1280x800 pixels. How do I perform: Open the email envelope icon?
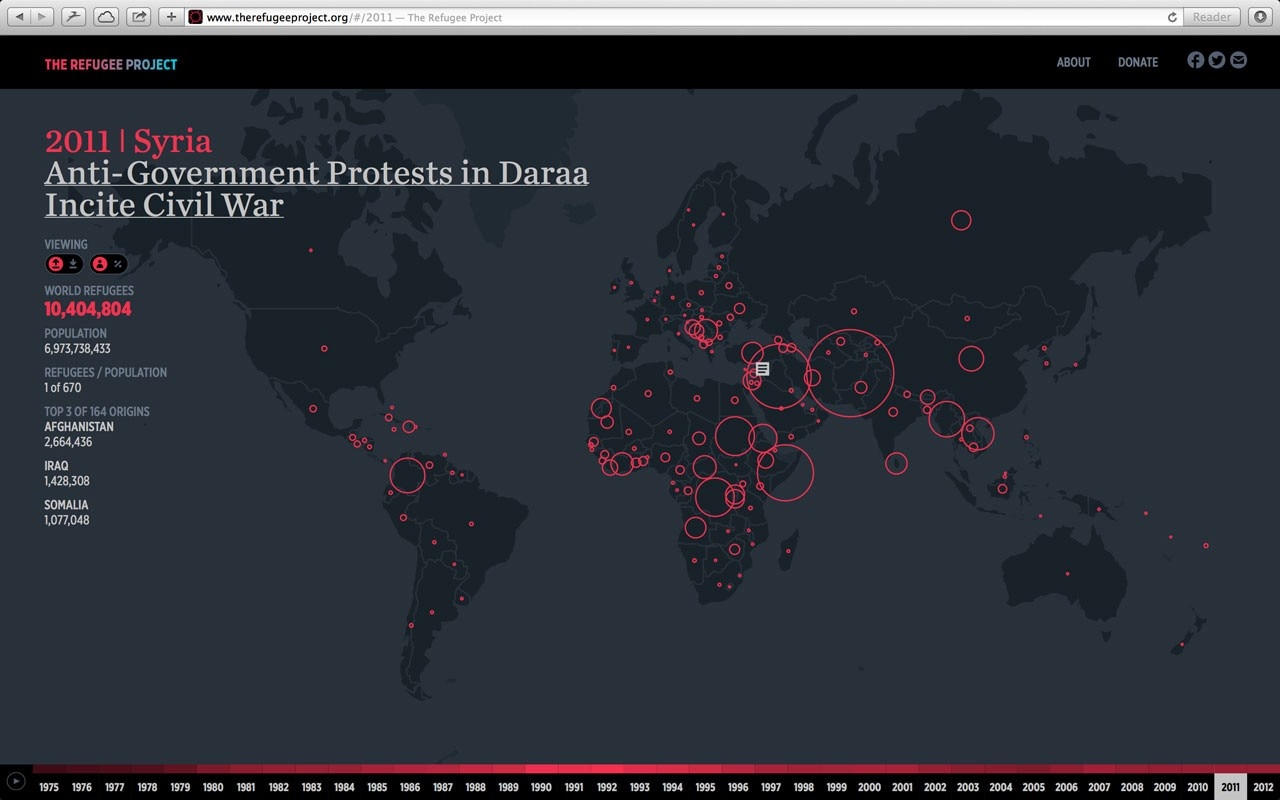(1238, 60)
